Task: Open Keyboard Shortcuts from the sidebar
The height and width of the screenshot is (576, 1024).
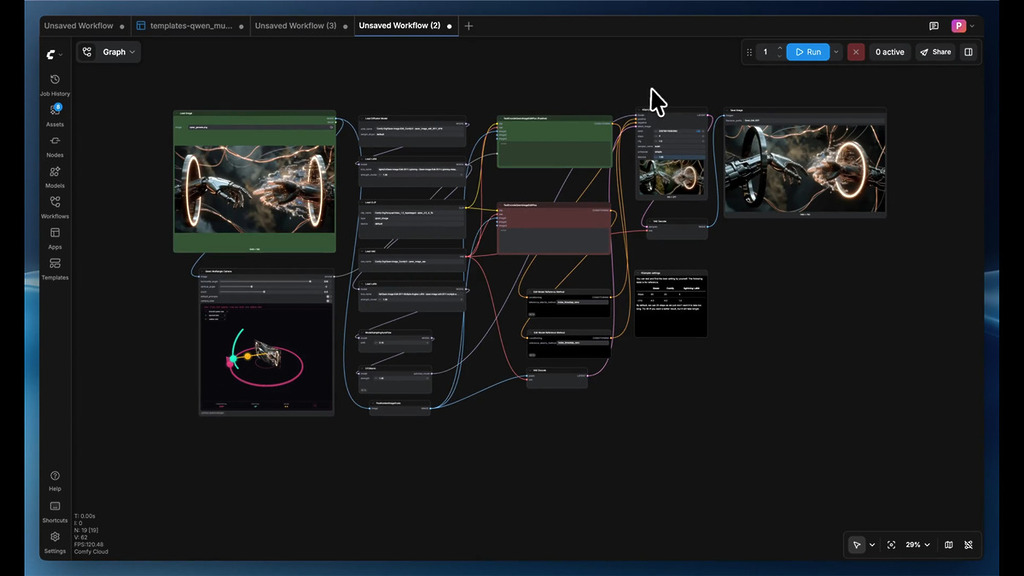Action: 55,511
